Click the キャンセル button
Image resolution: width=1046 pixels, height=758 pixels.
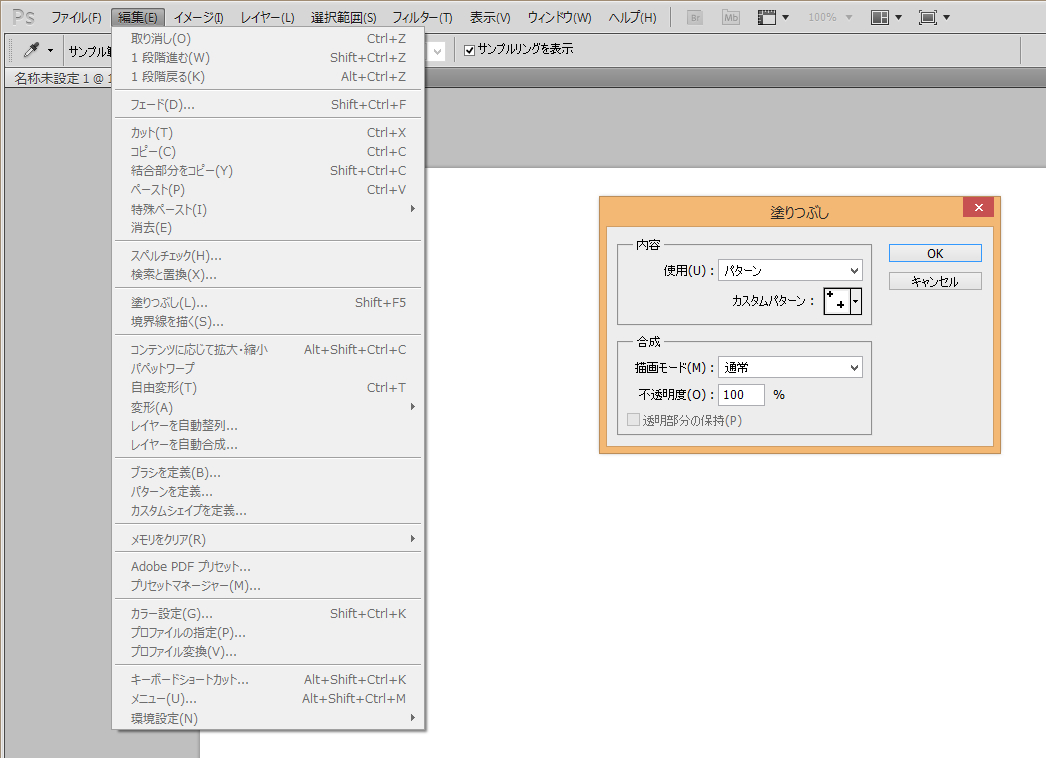click(x=935, y=282)
